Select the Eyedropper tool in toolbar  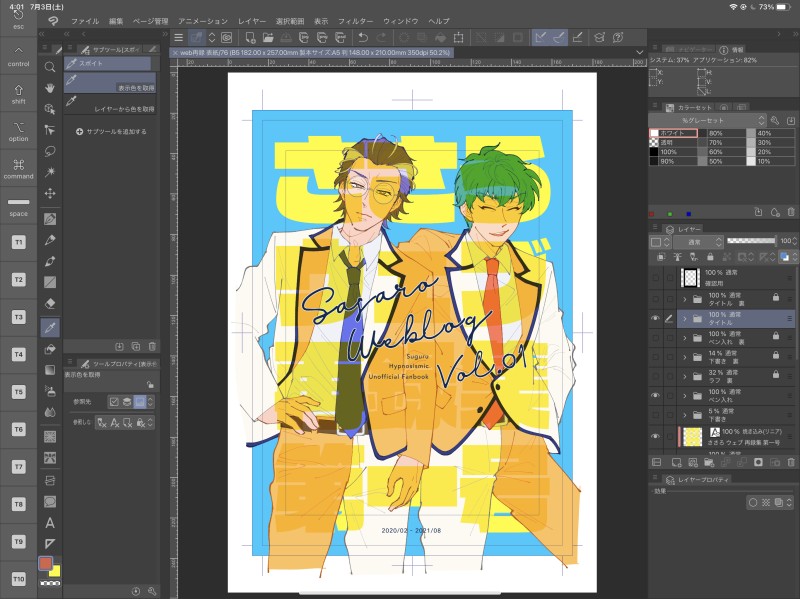pyautogui.click(x=49, y=328)
